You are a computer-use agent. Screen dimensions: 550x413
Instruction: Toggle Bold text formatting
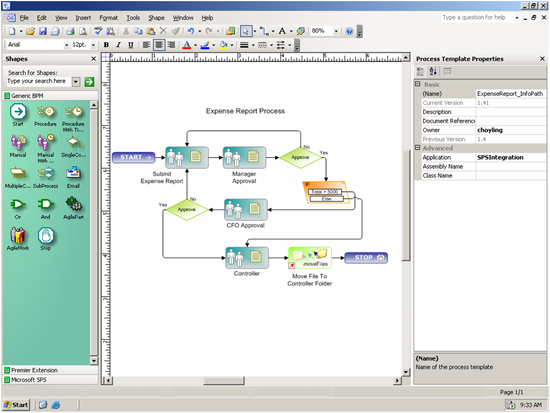(106, 45)
